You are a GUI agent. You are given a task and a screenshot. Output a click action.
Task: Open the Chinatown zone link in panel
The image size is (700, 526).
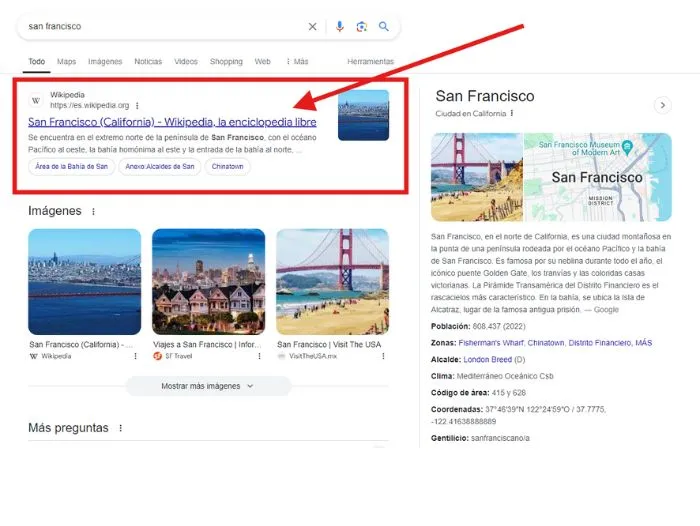546,343
